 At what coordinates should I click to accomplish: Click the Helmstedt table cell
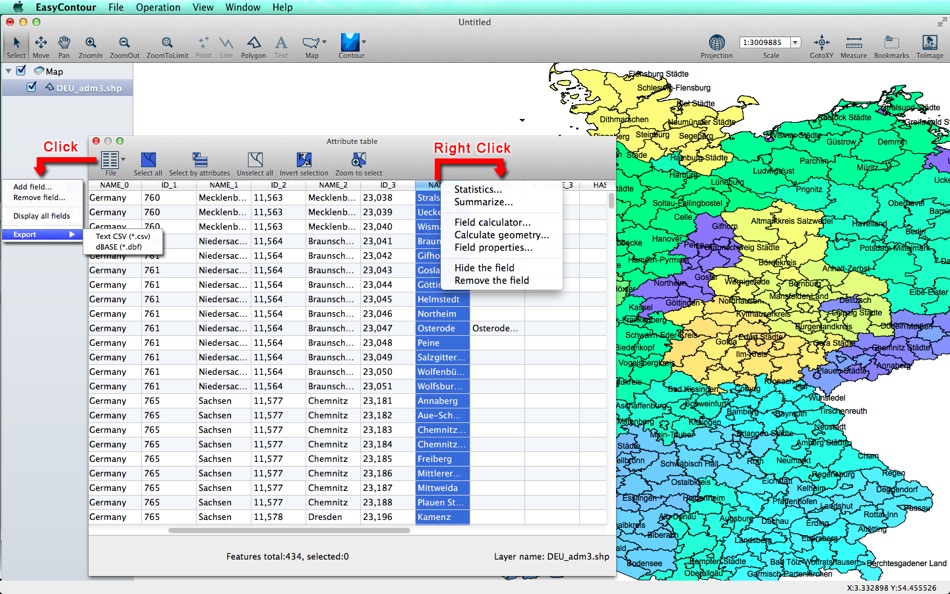click(x=442, y=299)
